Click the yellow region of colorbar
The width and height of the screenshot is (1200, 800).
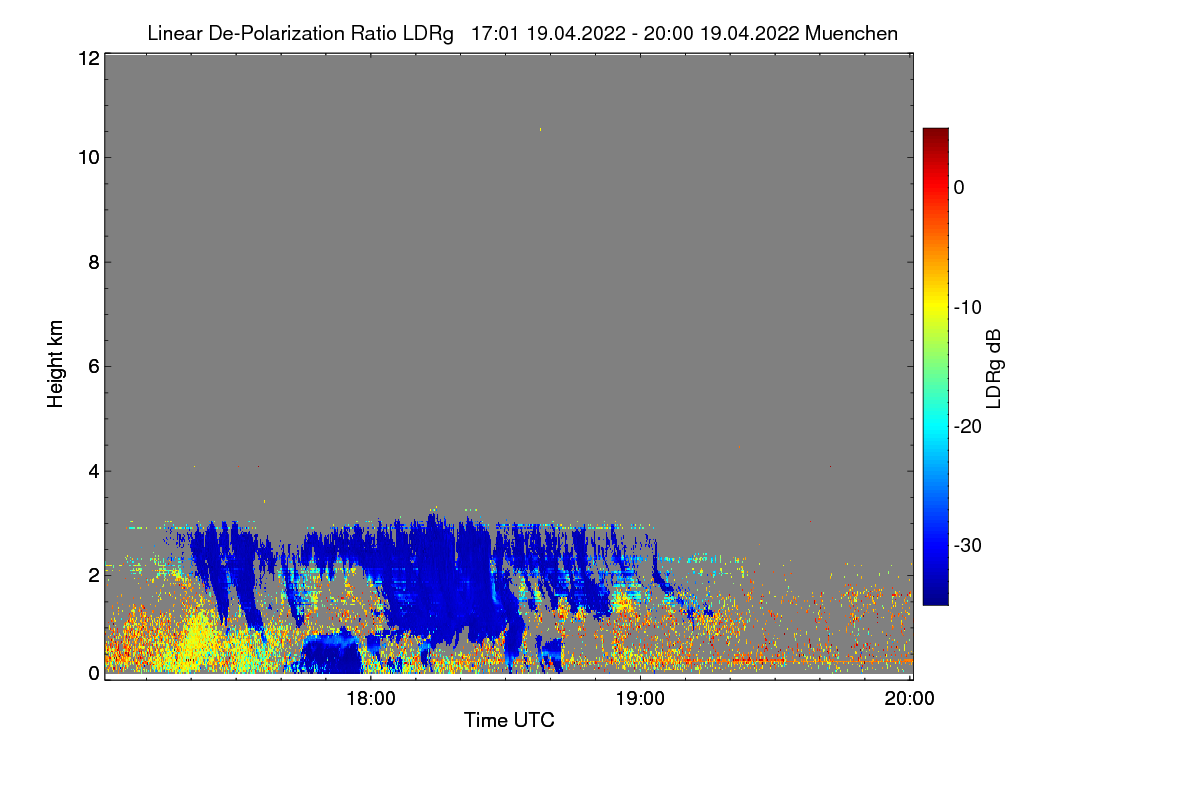pyautogui.click(x=935, y=307)
